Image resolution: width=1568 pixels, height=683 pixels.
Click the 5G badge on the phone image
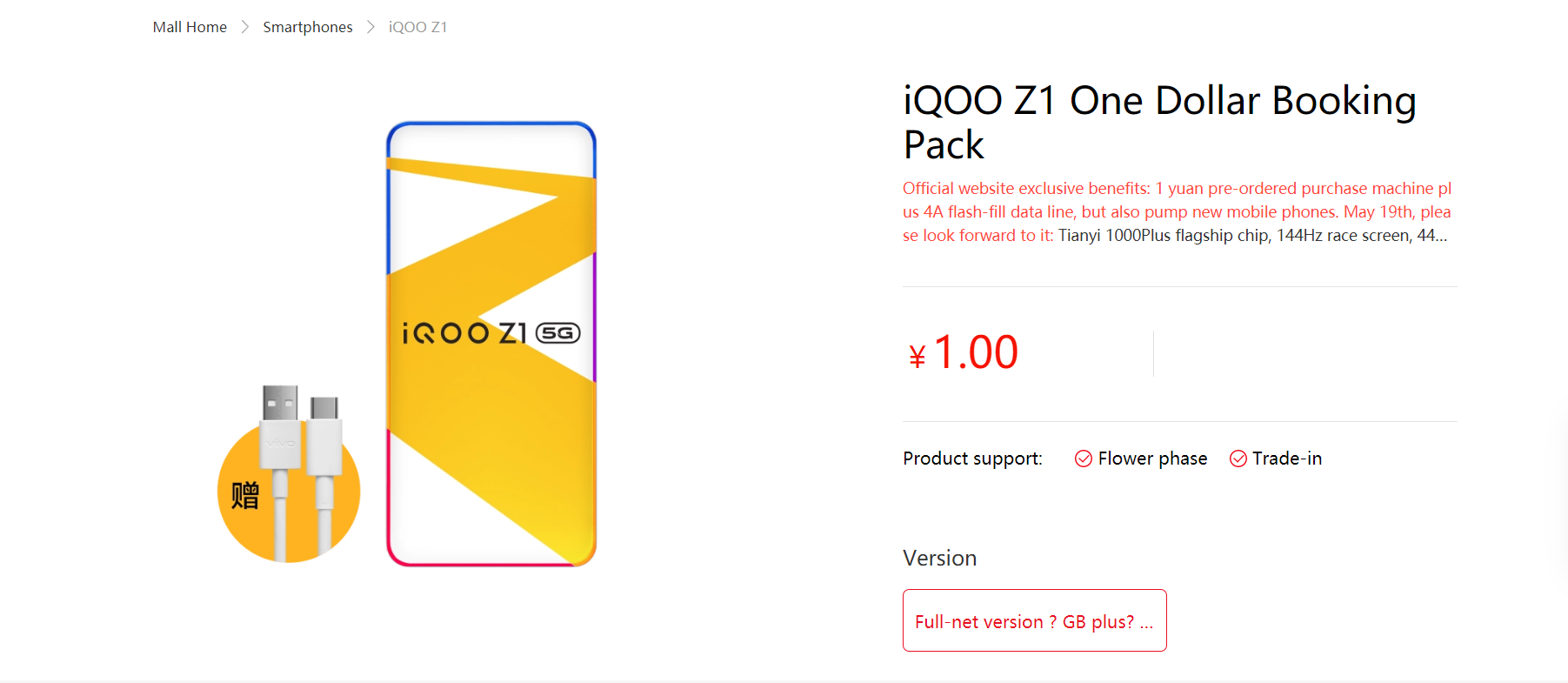click(x=557, y=333)
